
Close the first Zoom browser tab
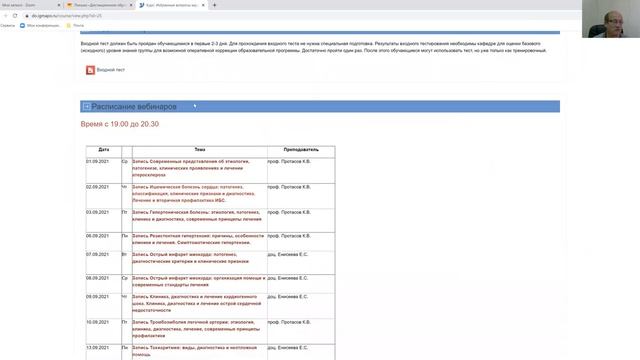coord(59,5)
